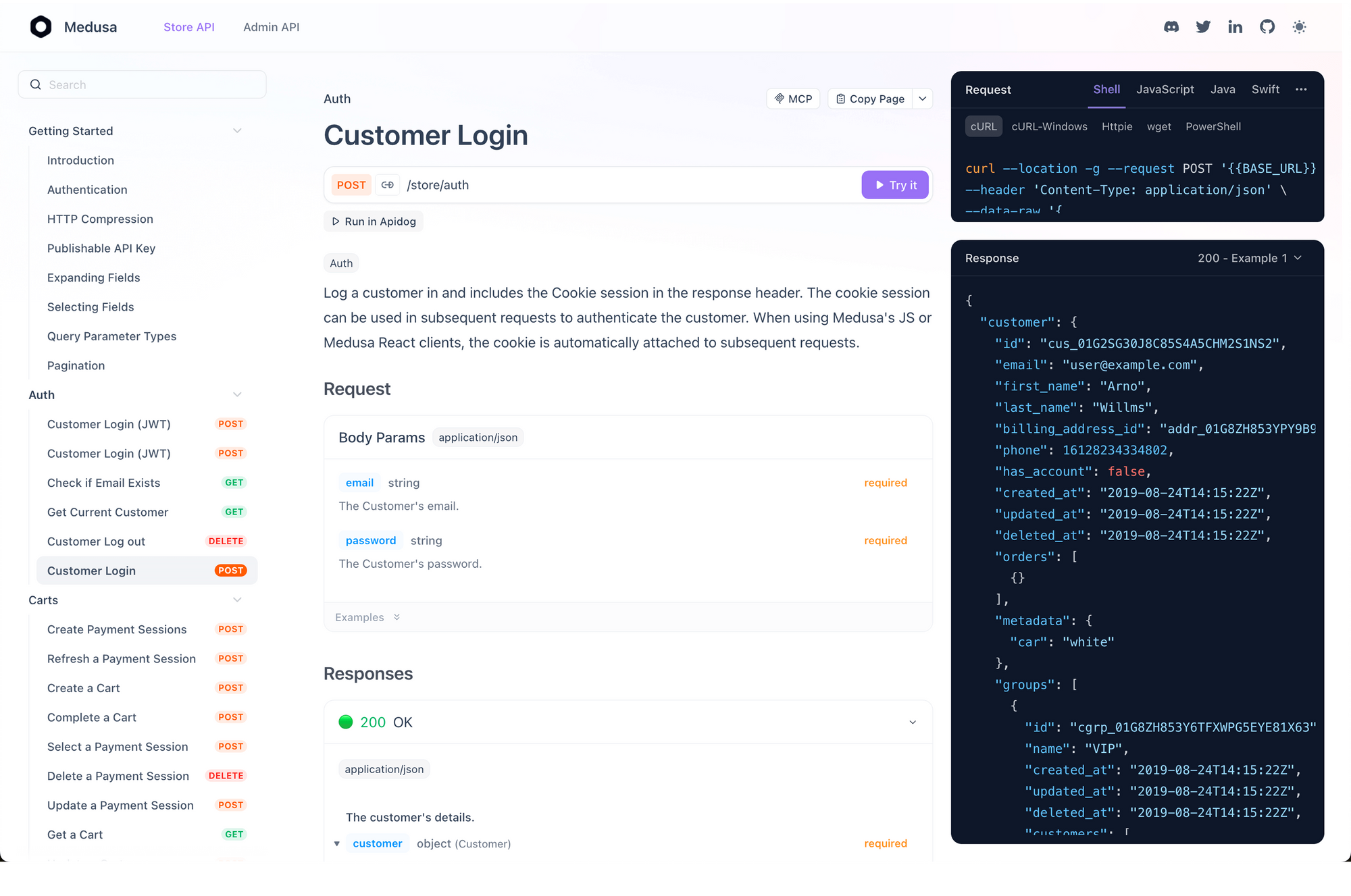Select the JavaScript request tab
The width and height of the screenshot is (1351, 896).
[x=1165, y=89]
